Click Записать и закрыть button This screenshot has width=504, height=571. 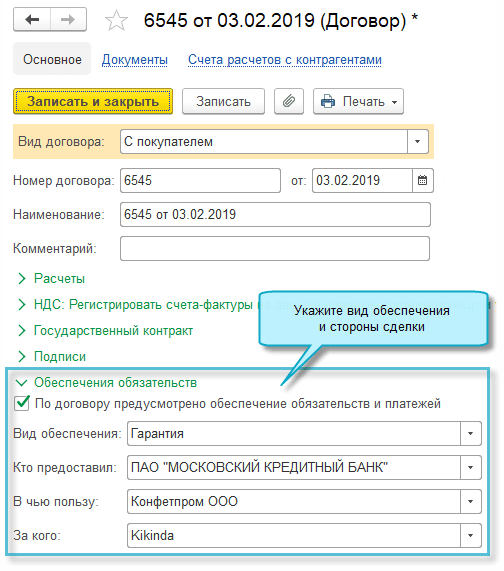click(93, 101)
